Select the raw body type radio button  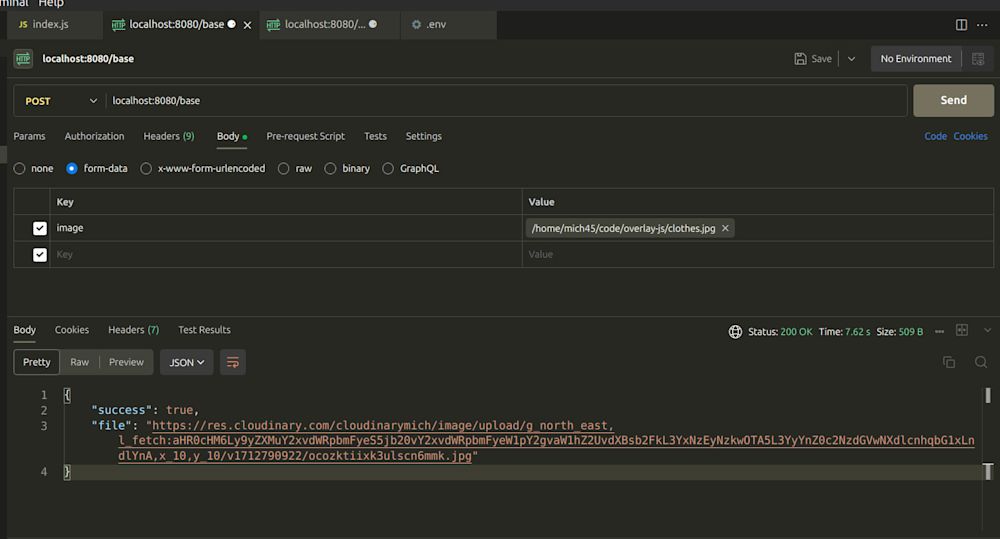click(x=284, y=169)
